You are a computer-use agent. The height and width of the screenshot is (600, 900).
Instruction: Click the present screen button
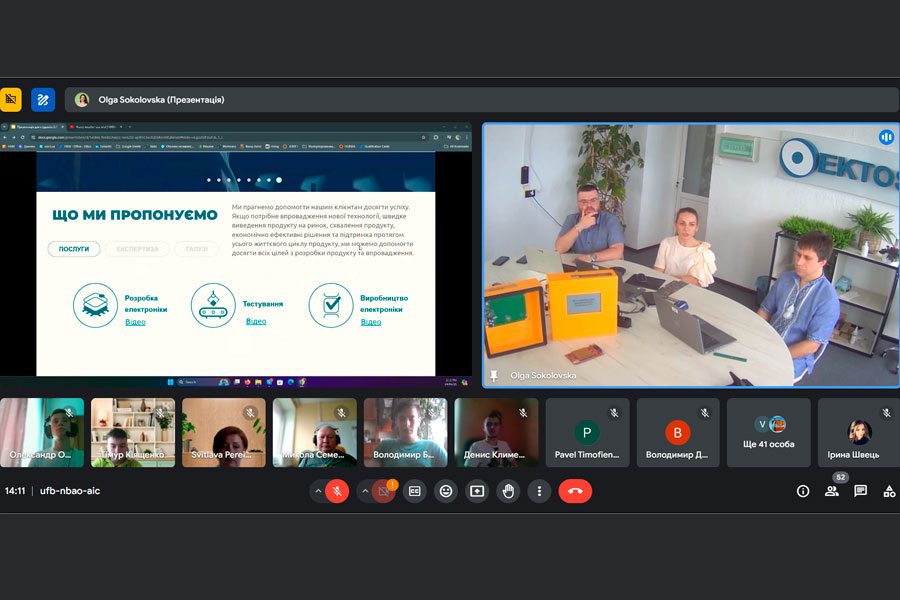pos(477,491)
